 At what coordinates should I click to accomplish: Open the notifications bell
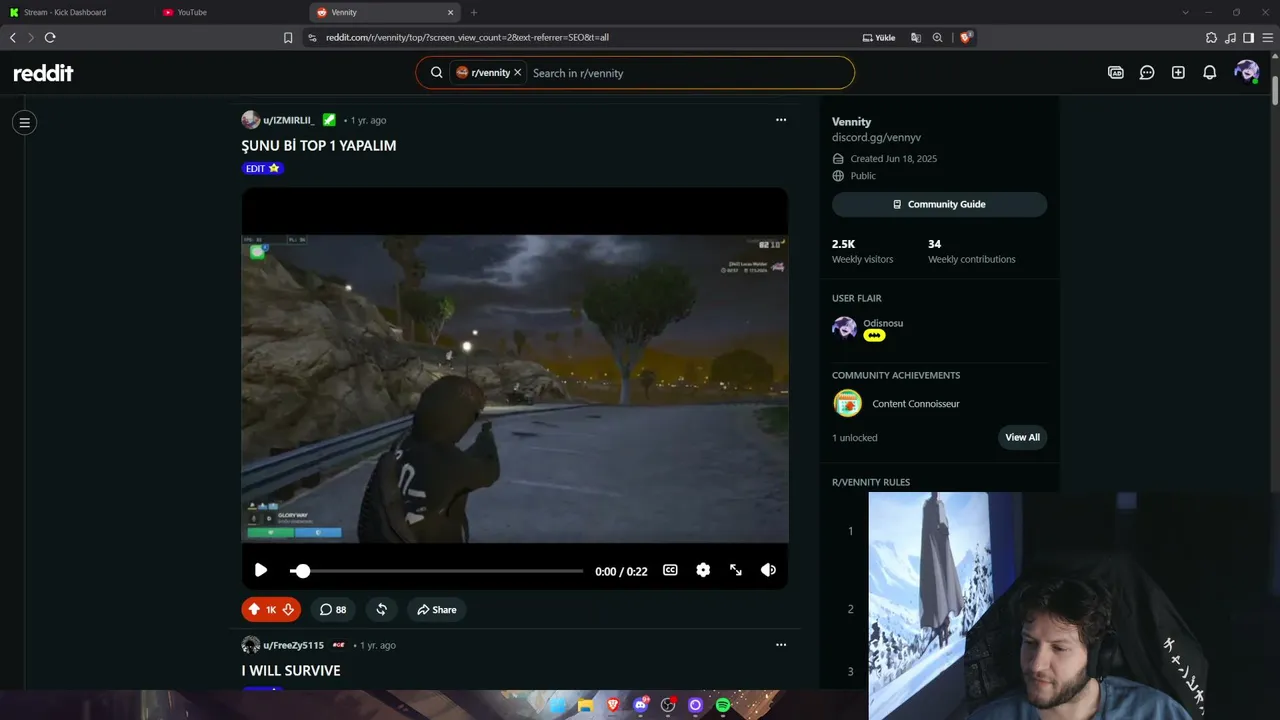click(x=1209, y=73)
